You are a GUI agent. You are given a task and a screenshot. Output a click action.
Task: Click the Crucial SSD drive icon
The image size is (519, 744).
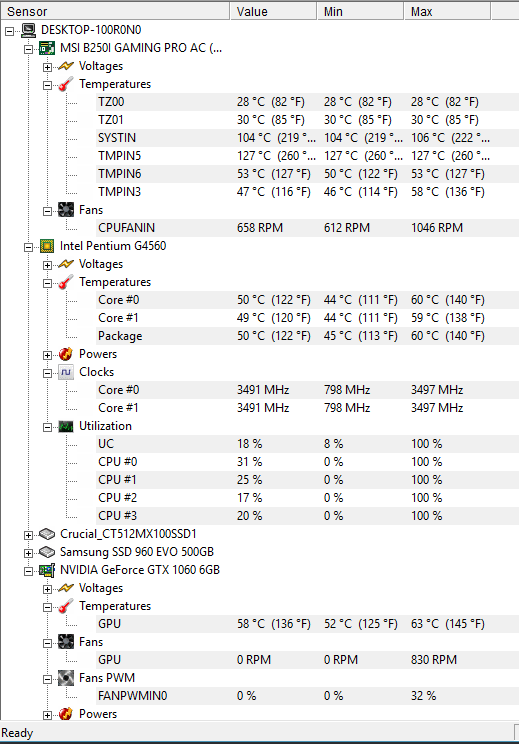(46, 534)
